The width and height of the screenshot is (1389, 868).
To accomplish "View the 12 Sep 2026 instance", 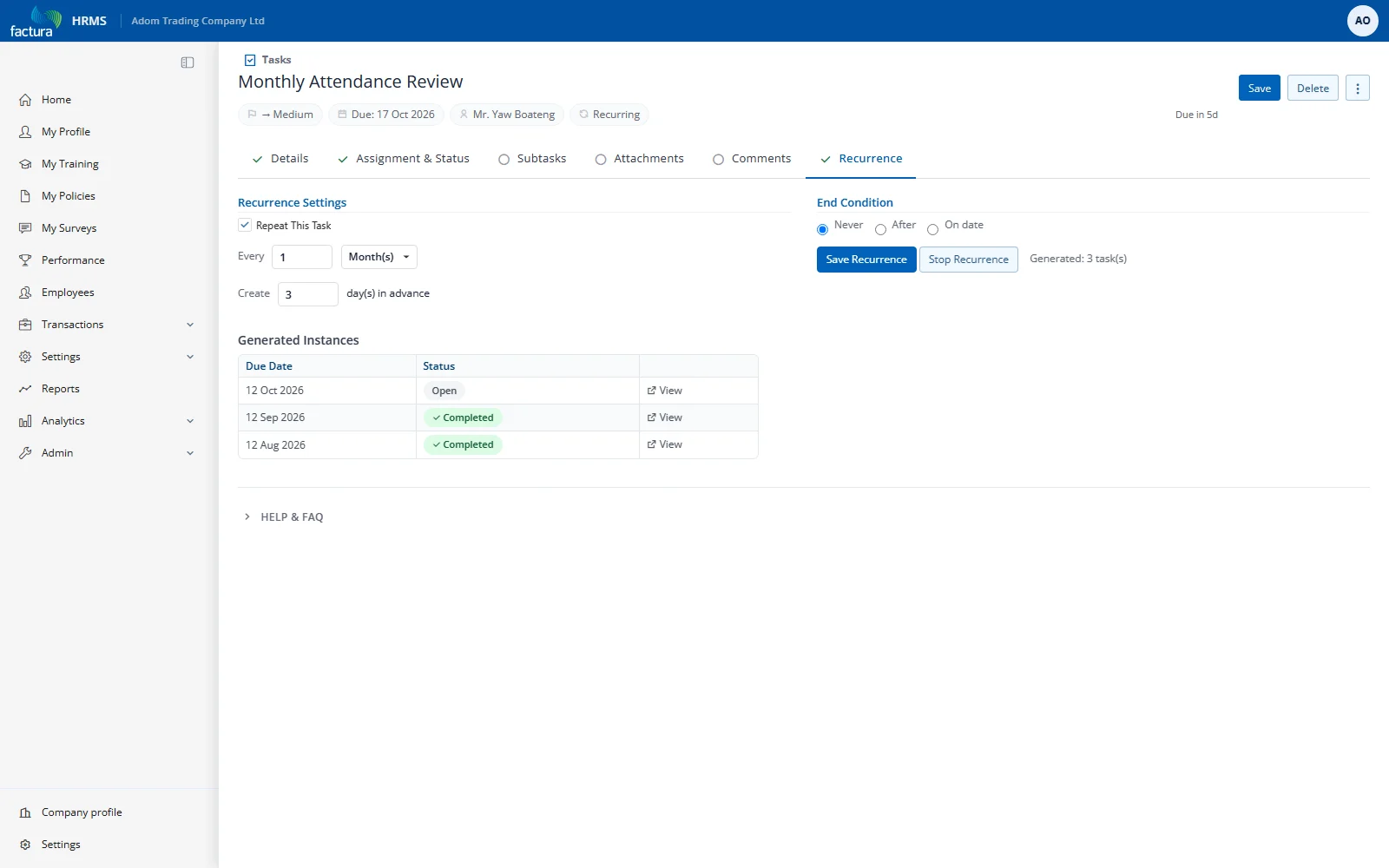I will coord(665,418).
